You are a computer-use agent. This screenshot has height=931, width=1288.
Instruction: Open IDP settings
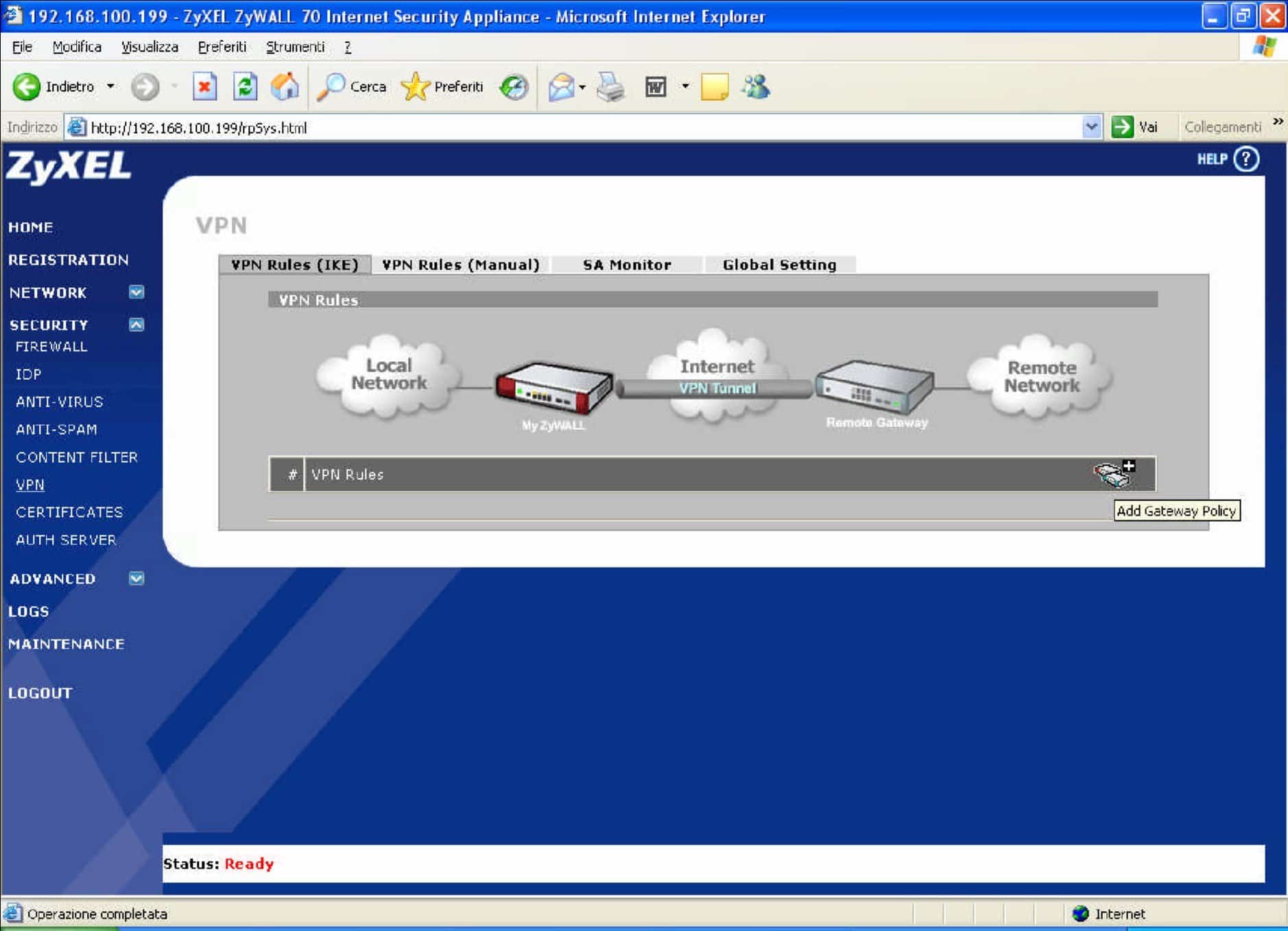tap(28, 374)
